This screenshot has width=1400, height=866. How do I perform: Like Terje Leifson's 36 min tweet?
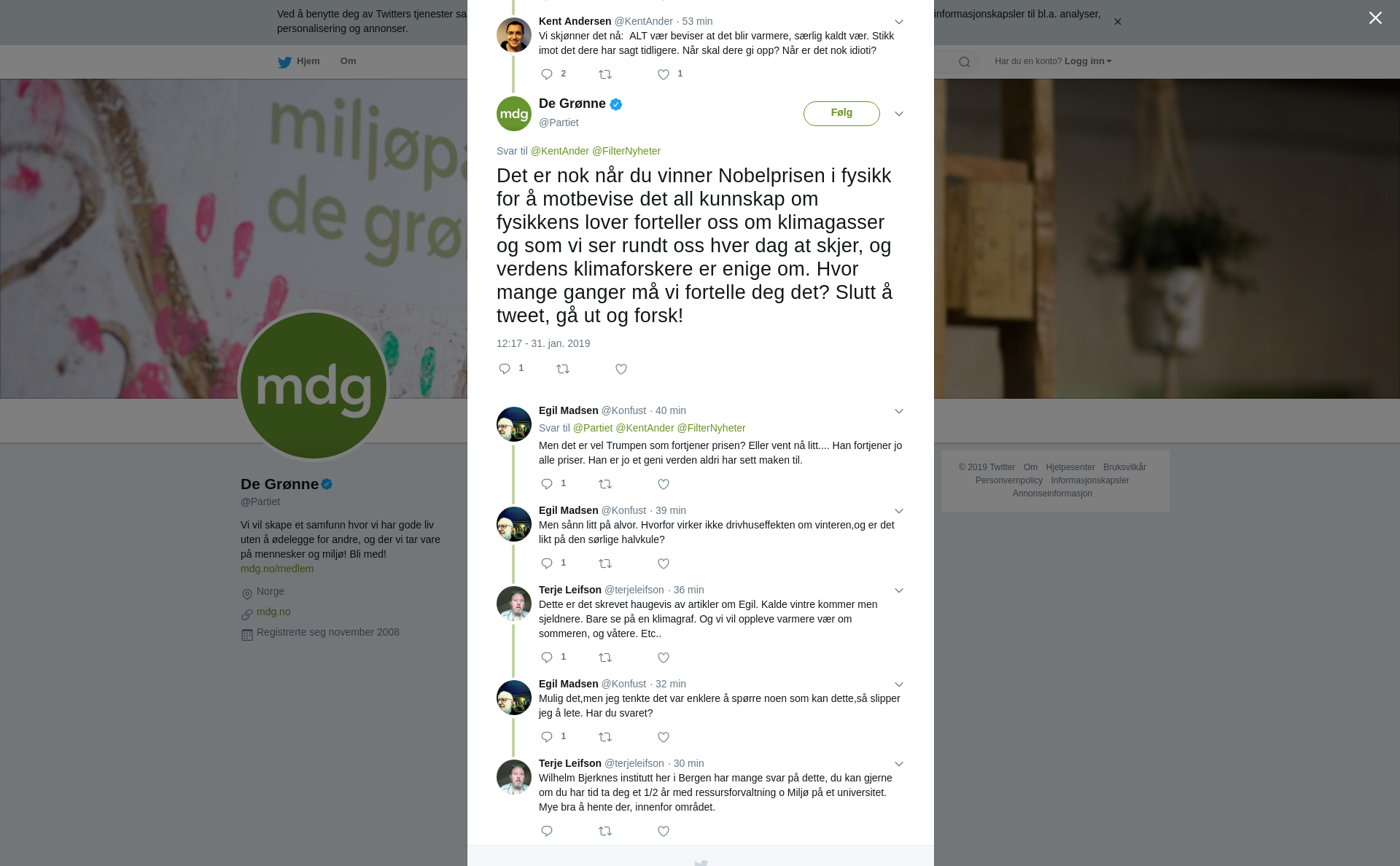[664, 658]
